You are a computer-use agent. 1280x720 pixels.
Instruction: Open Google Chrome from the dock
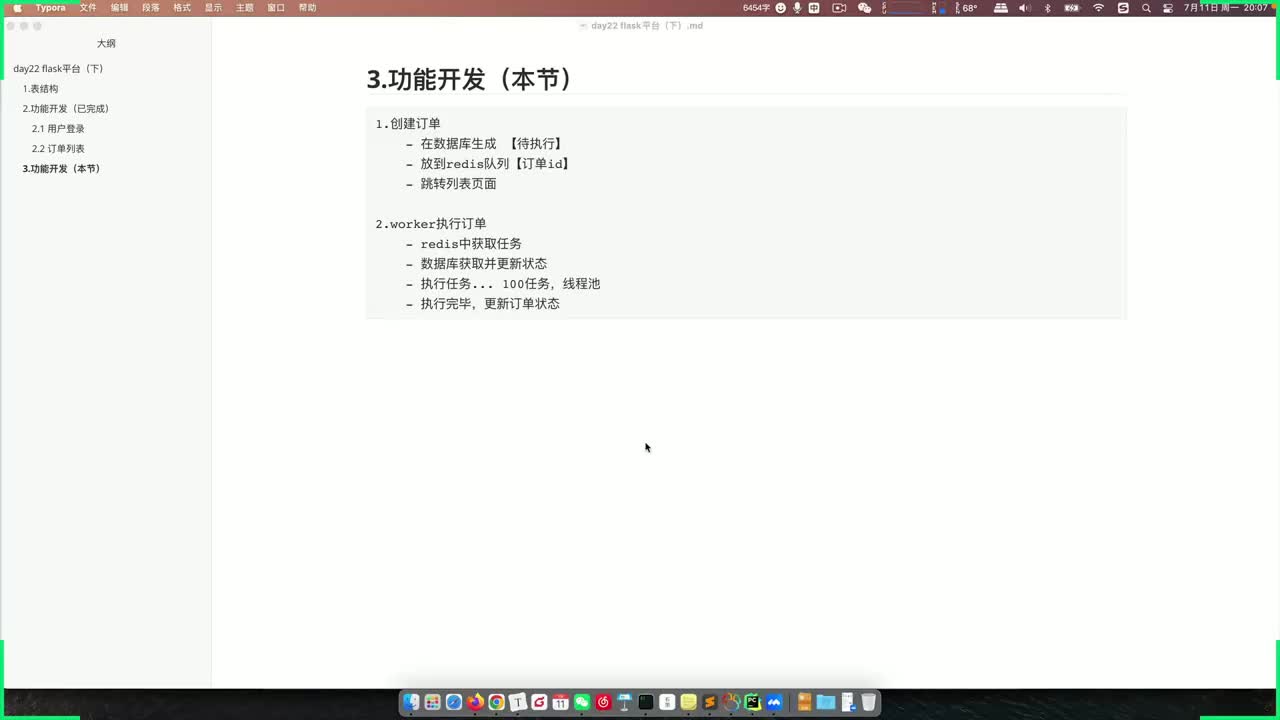[x=496, y=703]
